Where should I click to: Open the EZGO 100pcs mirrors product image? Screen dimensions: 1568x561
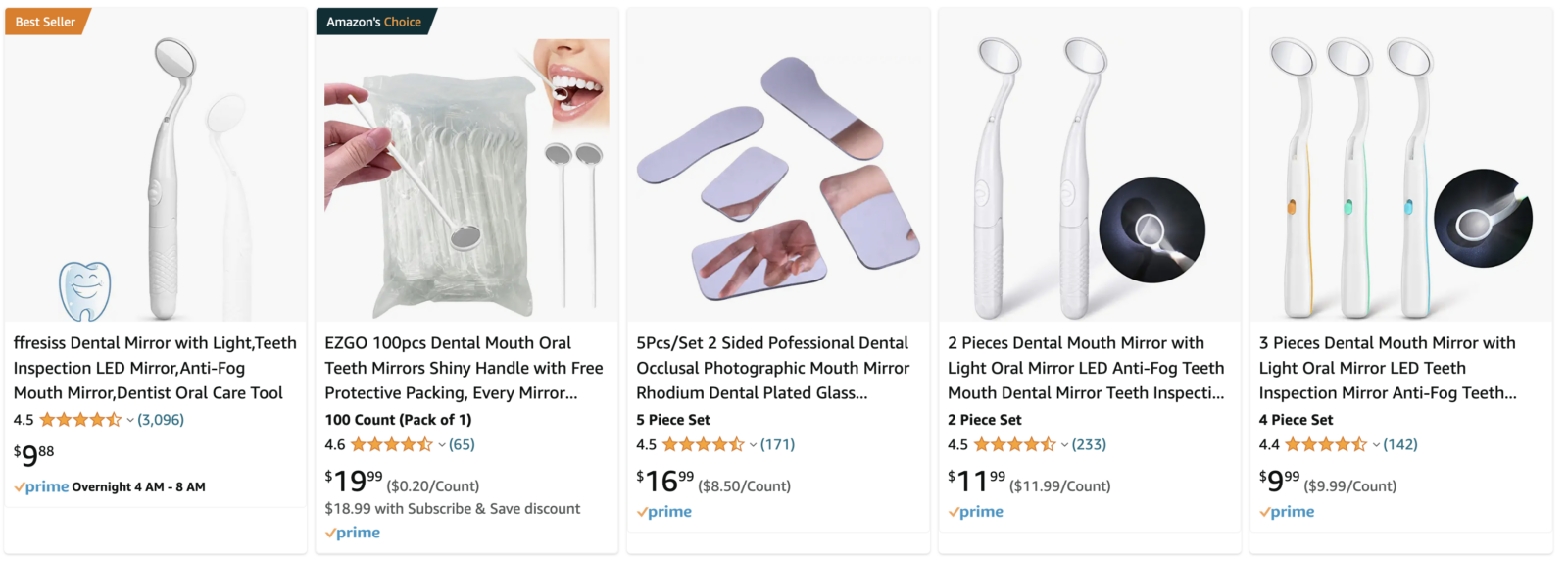tap(467, 165)
